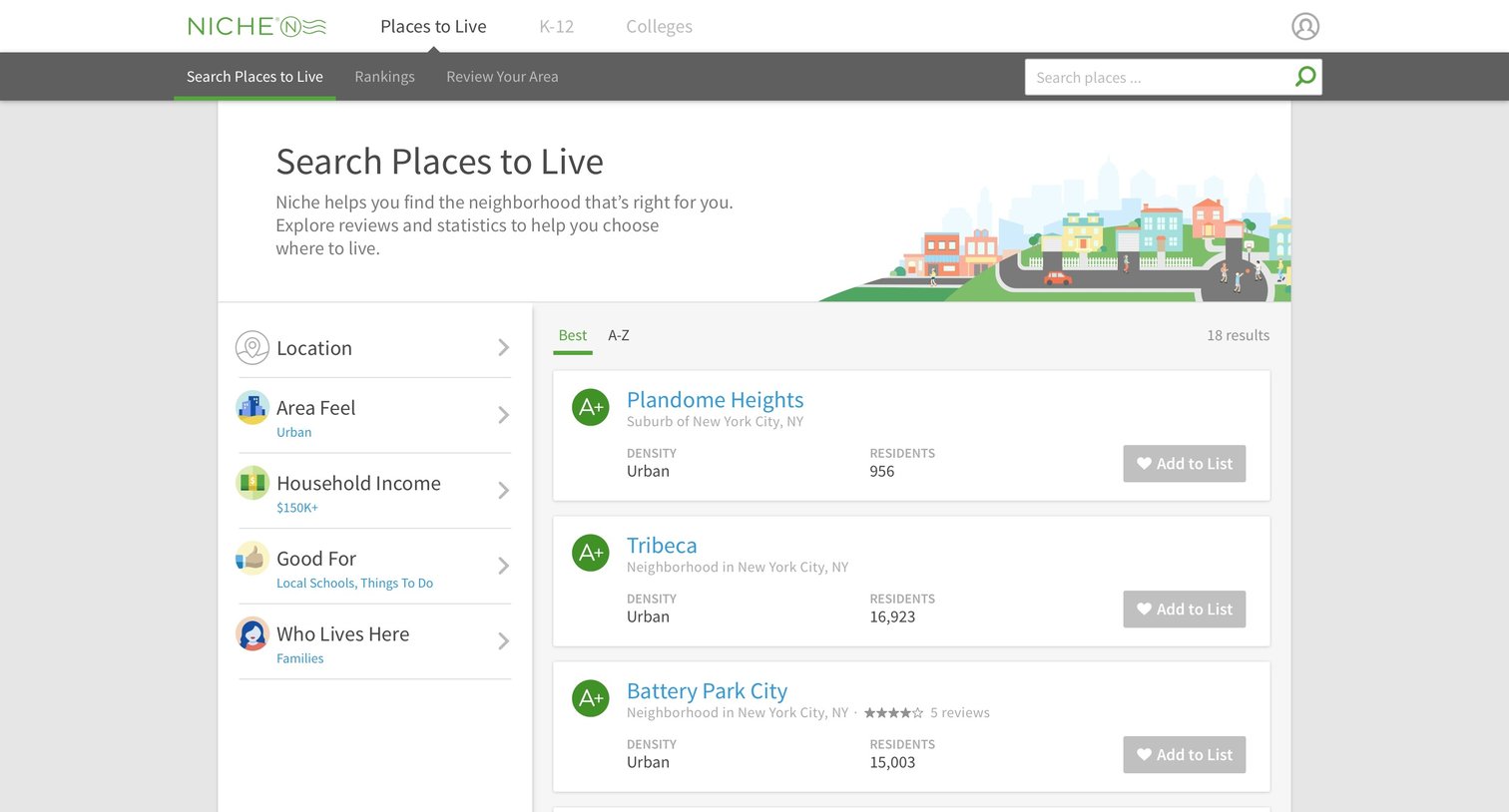Click the A+ grade badge for Battery Park City
This screenshot has width=1509, height=812.
(591, 698)
